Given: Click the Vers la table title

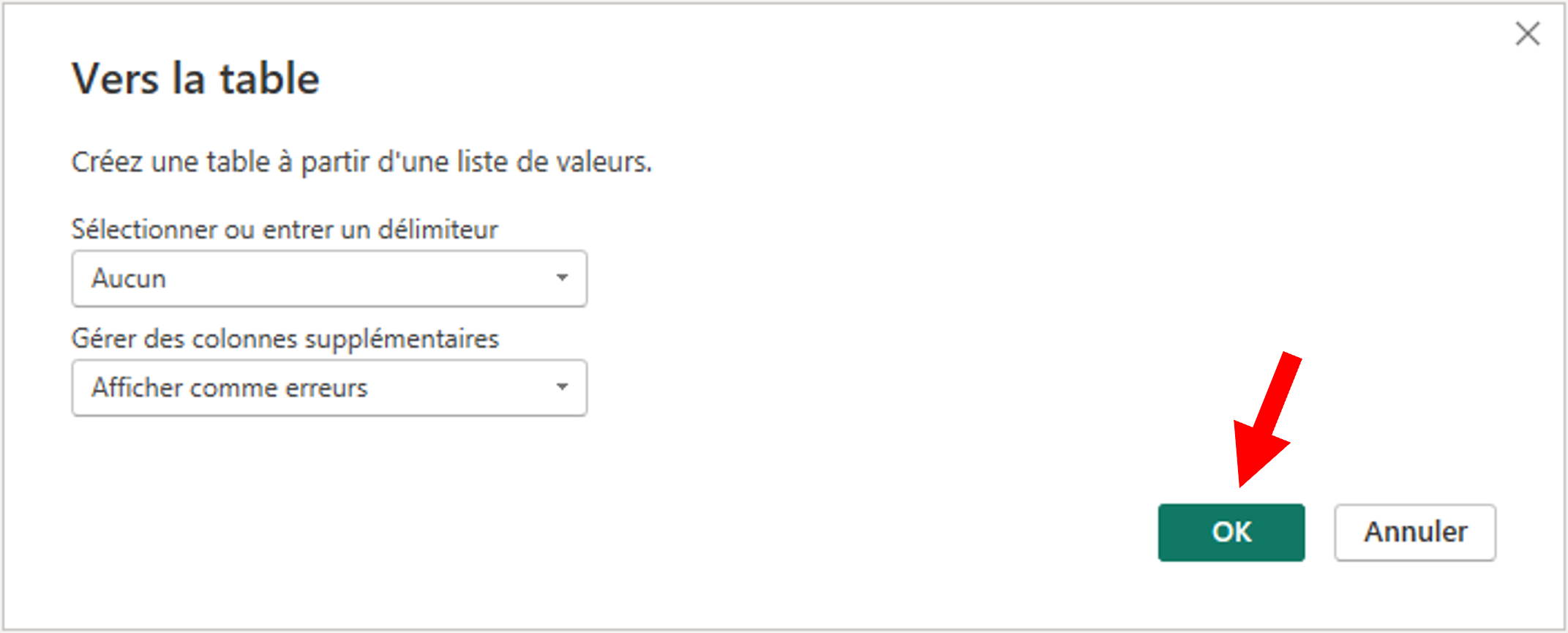Looking at the screenshot, I should click(x=195, y=78).
